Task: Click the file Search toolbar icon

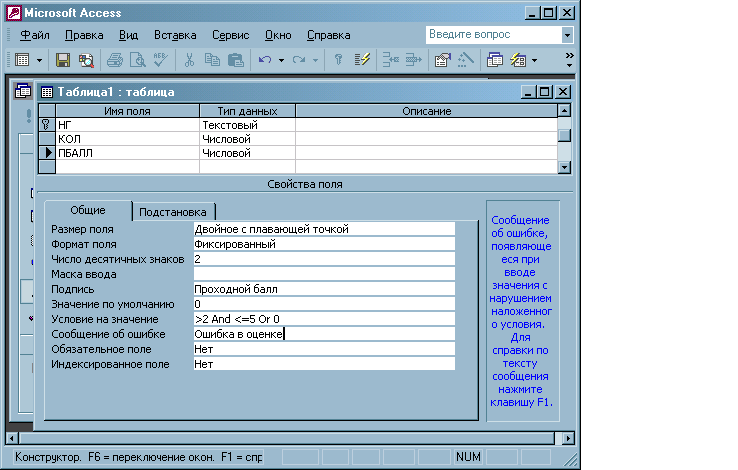Action: point(86,60)
